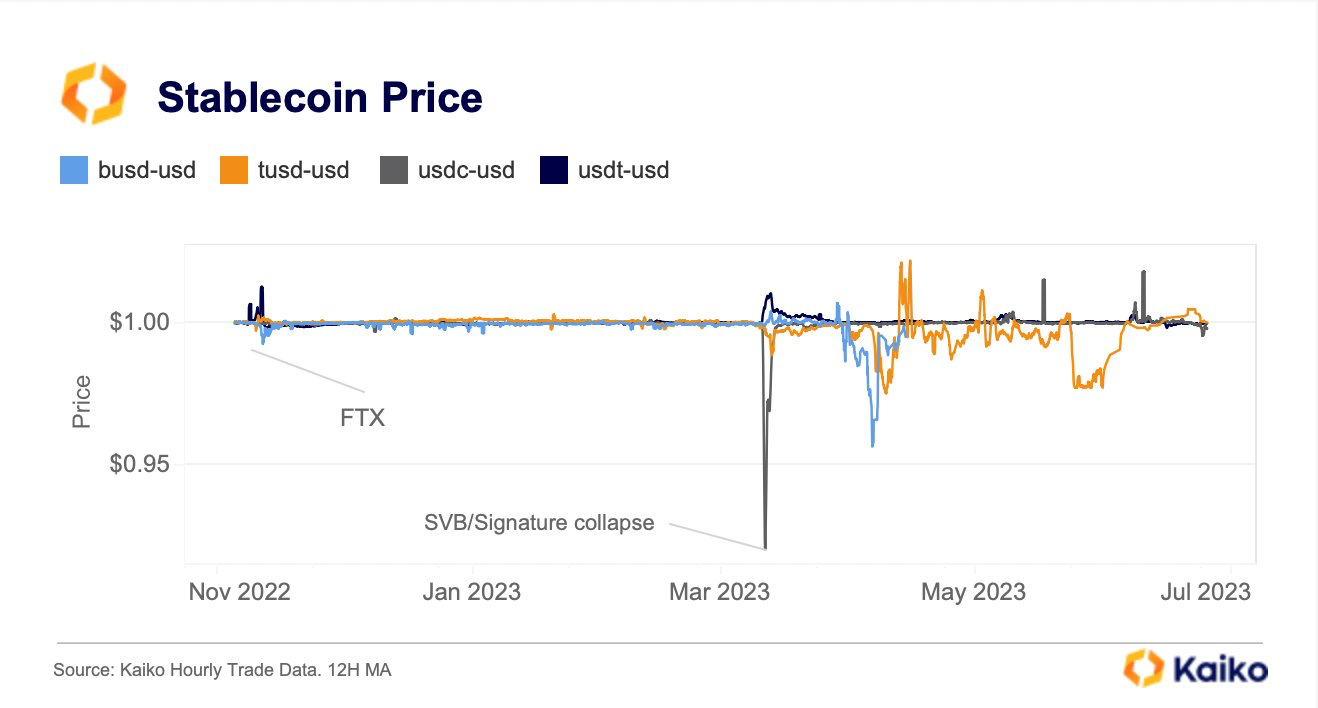This screenshot has width=1318, height=708.
Task: Click the SVB/Signature collapse annotation
Action: (x=539, y=523)
